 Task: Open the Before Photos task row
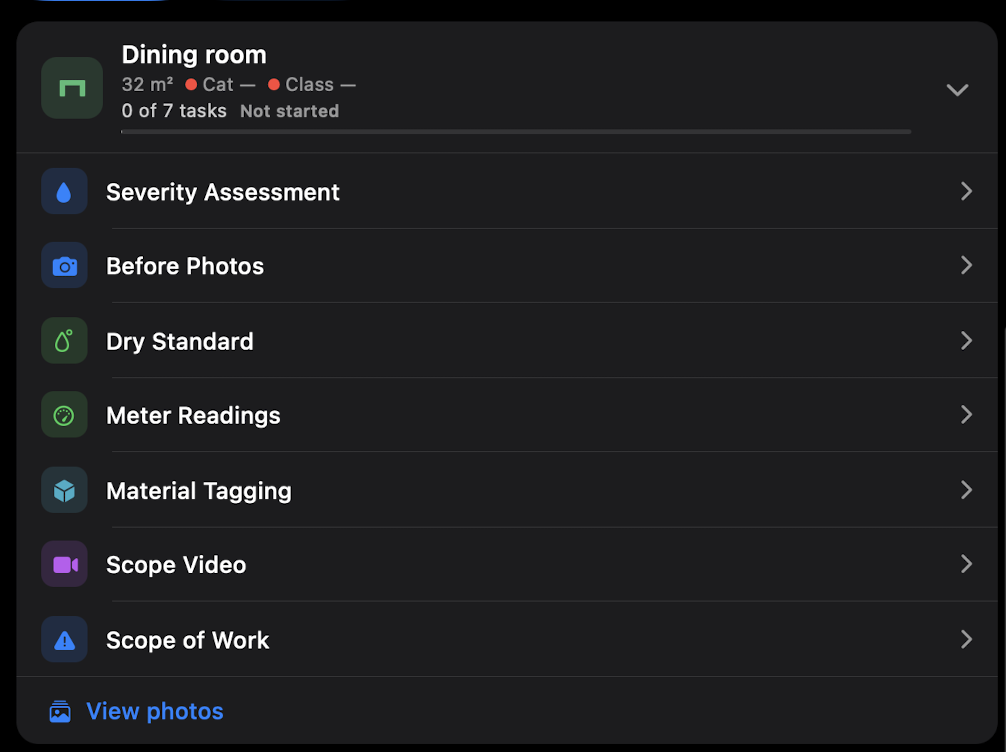coord(507,266)
